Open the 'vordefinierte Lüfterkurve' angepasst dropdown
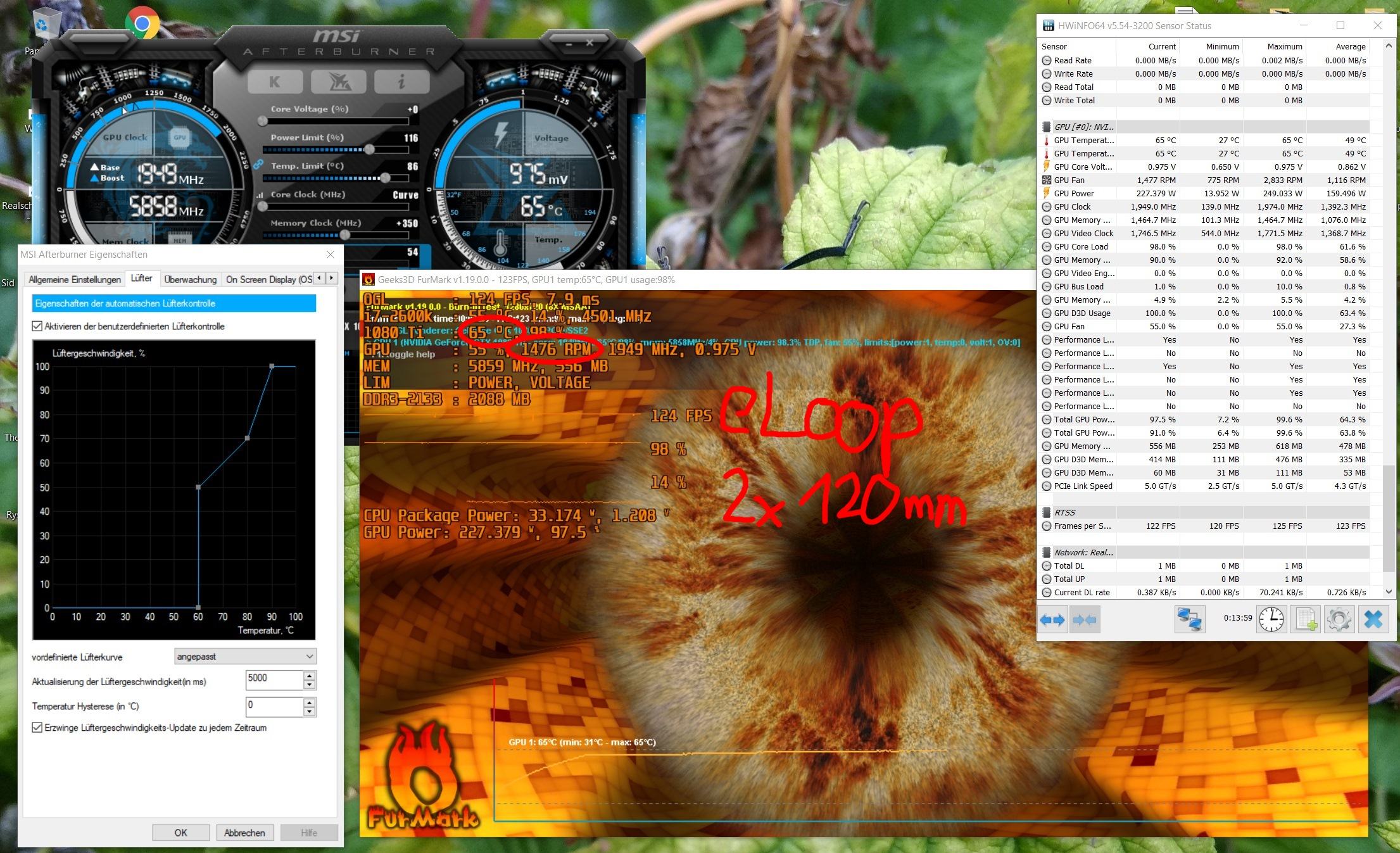 tap(245, 657)
